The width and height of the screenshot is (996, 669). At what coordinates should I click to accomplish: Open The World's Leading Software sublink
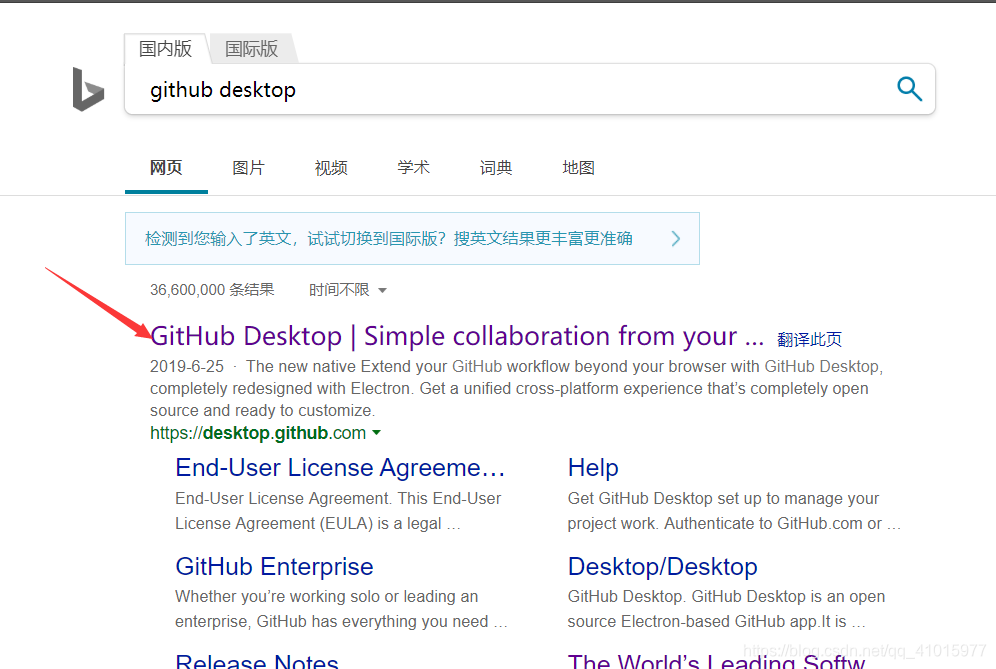(717, 661)
